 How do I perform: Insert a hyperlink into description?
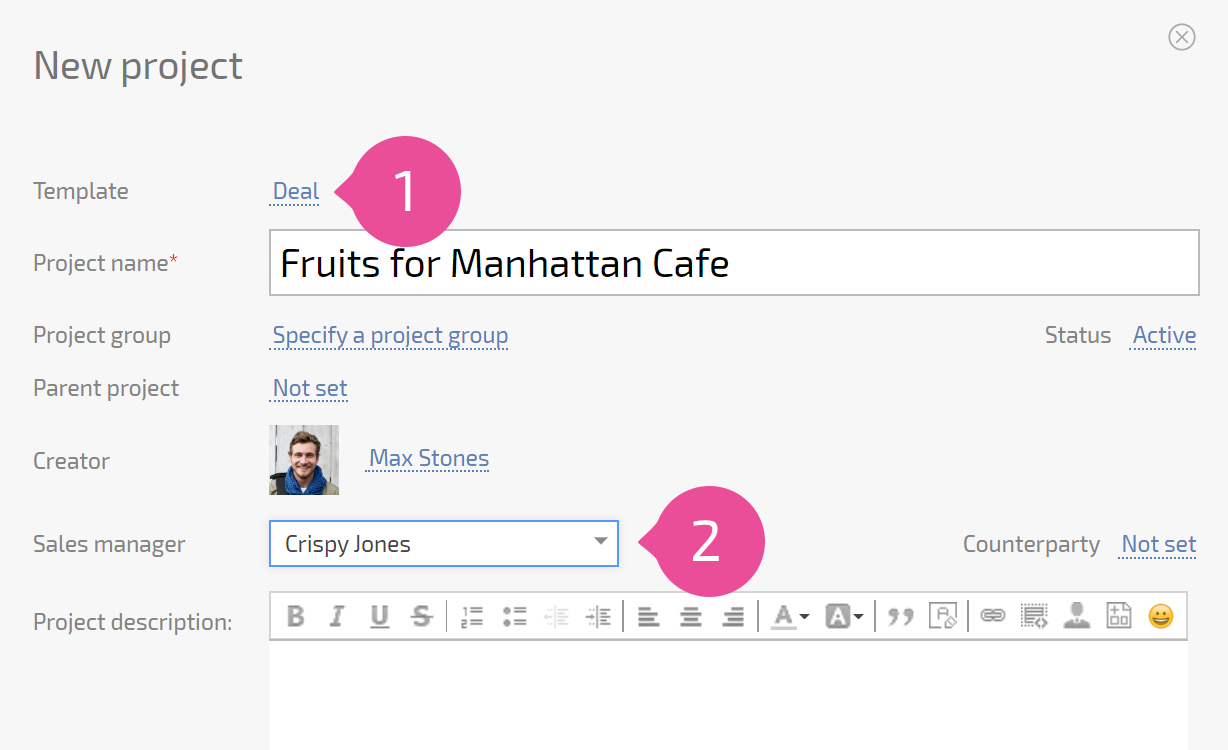click(x=992, y=616)
